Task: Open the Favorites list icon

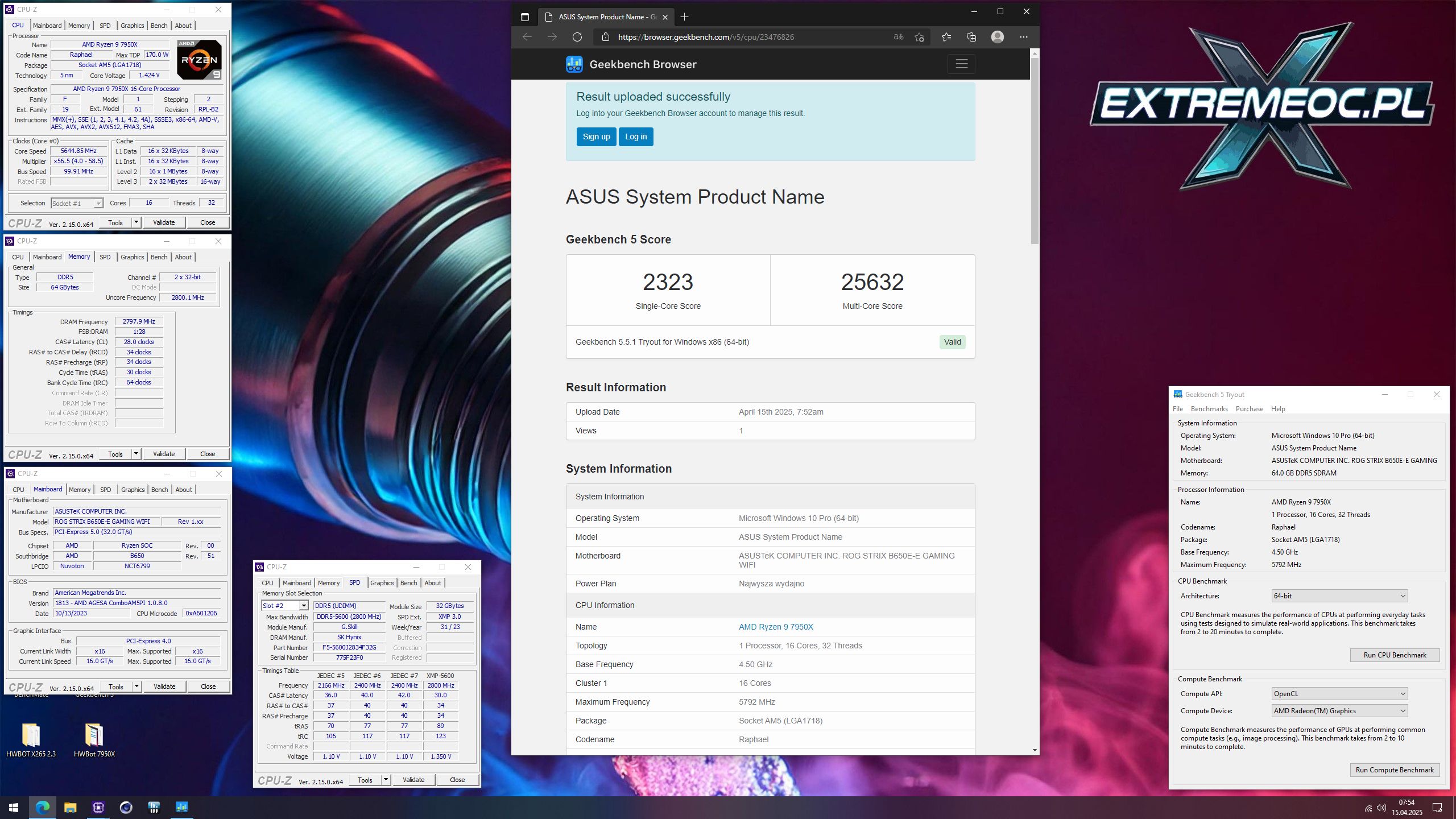Action: coord(946,37)
